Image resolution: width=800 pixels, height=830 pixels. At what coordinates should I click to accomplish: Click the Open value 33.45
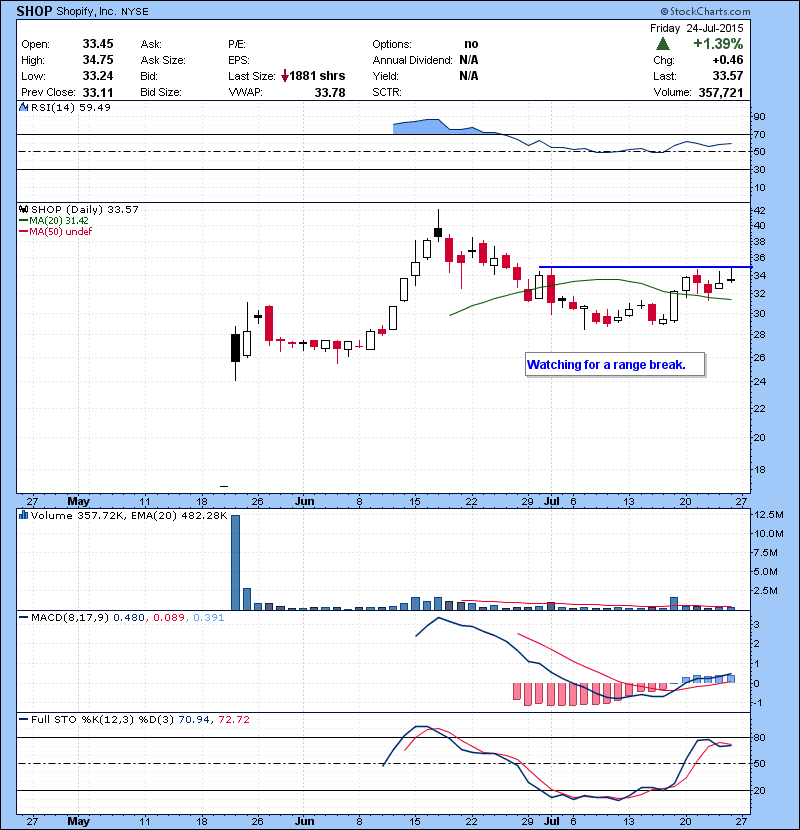tap(98, 44)
